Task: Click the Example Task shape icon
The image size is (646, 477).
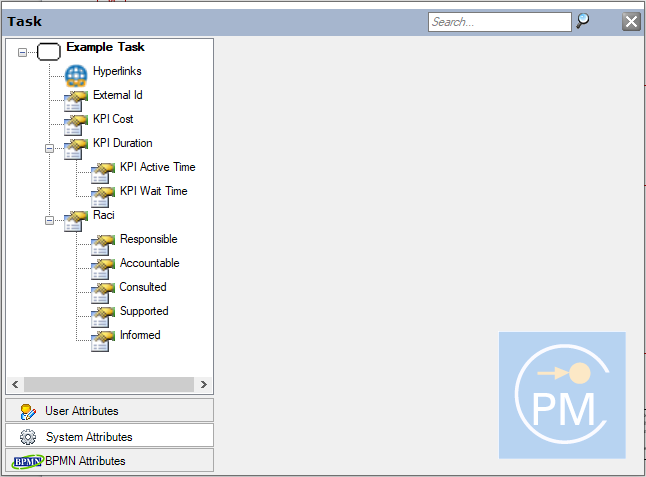Action: coord(49,52)
